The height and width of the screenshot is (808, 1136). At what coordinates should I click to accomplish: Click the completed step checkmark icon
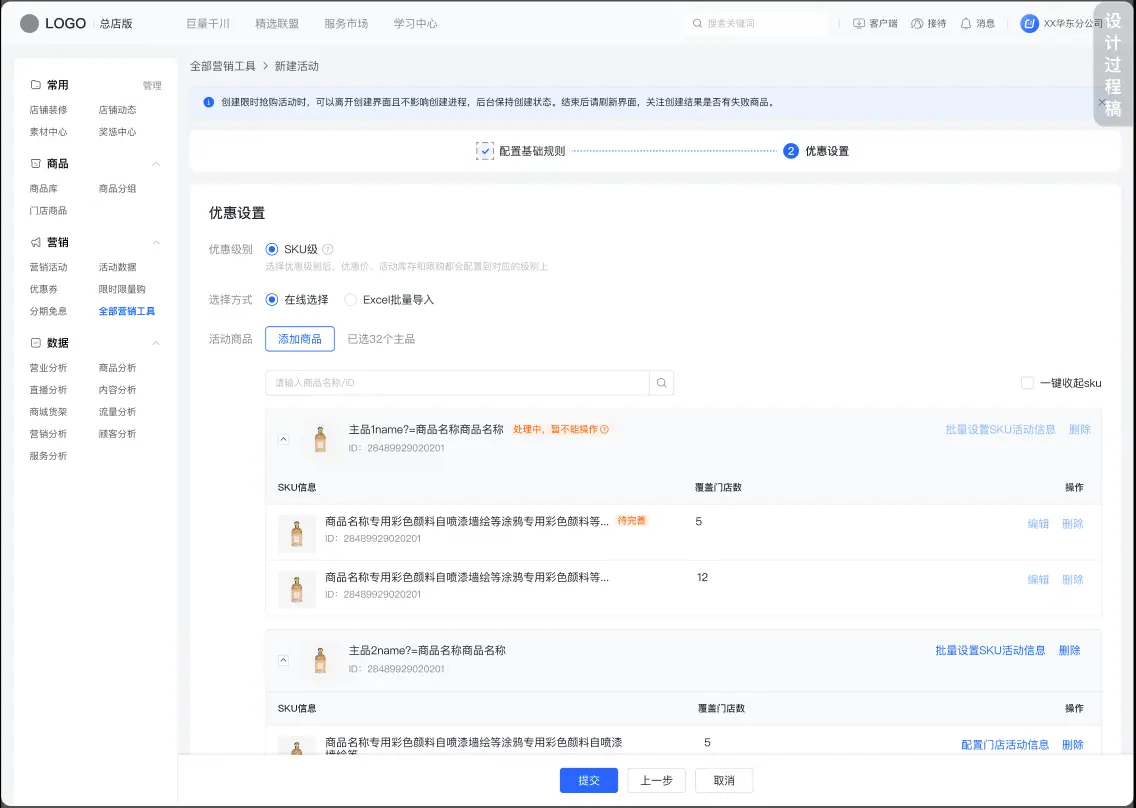[x=485, y=151]
